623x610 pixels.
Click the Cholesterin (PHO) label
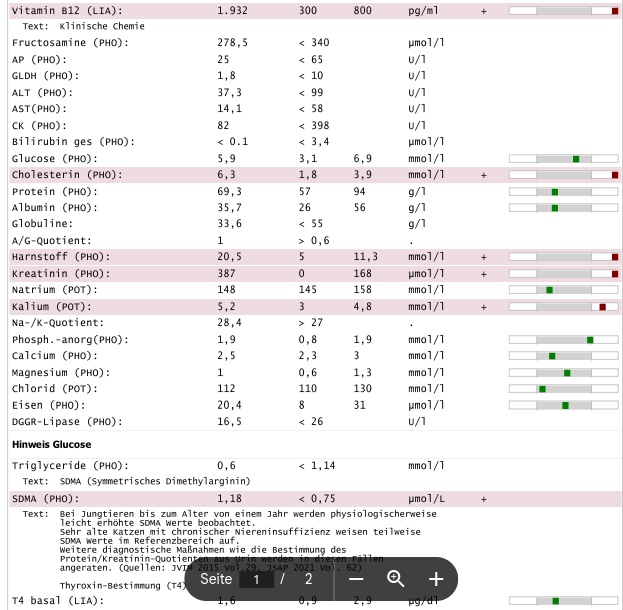67,175
